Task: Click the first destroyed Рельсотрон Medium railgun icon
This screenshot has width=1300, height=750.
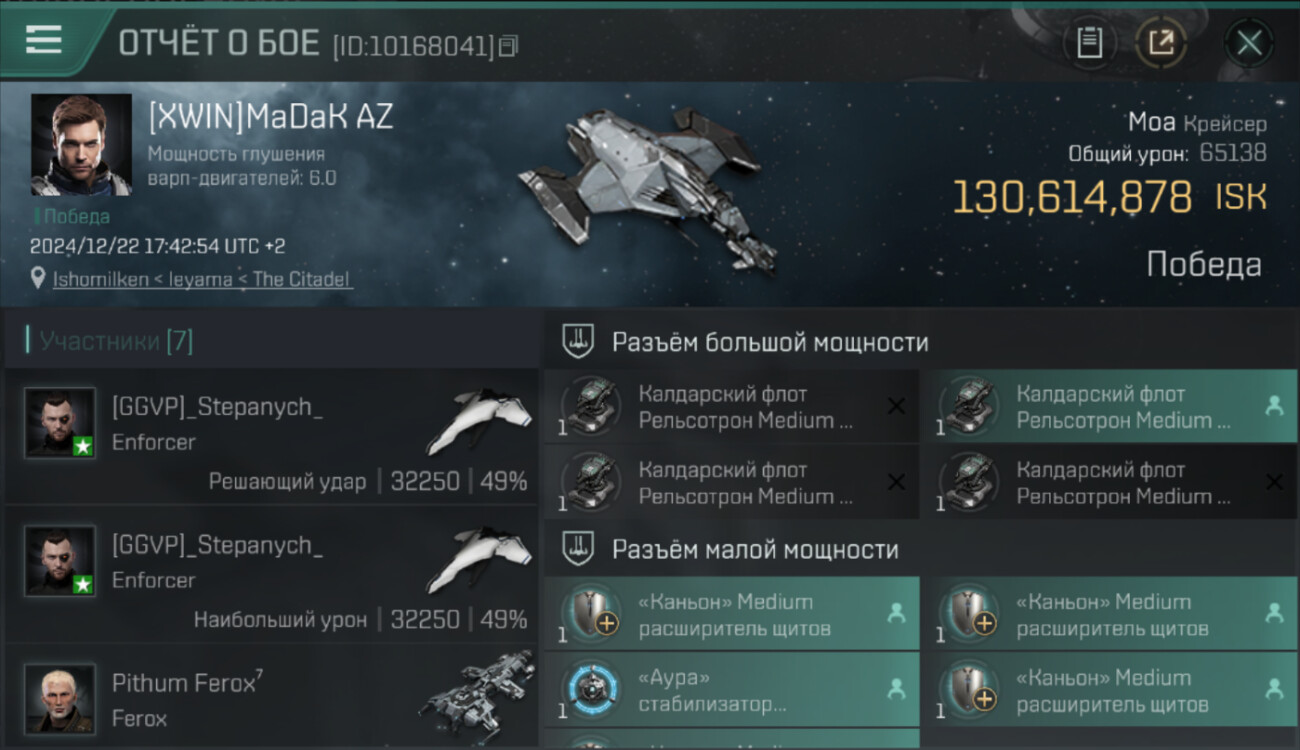Action: click(590, 406)
